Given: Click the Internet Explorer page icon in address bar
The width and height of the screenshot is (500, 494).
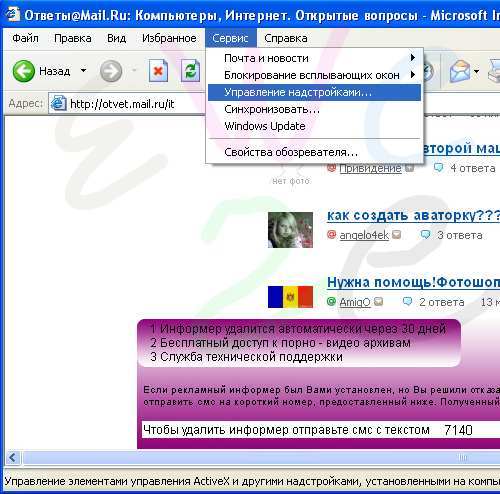Looking at the screenshot, I should (59, 103).
